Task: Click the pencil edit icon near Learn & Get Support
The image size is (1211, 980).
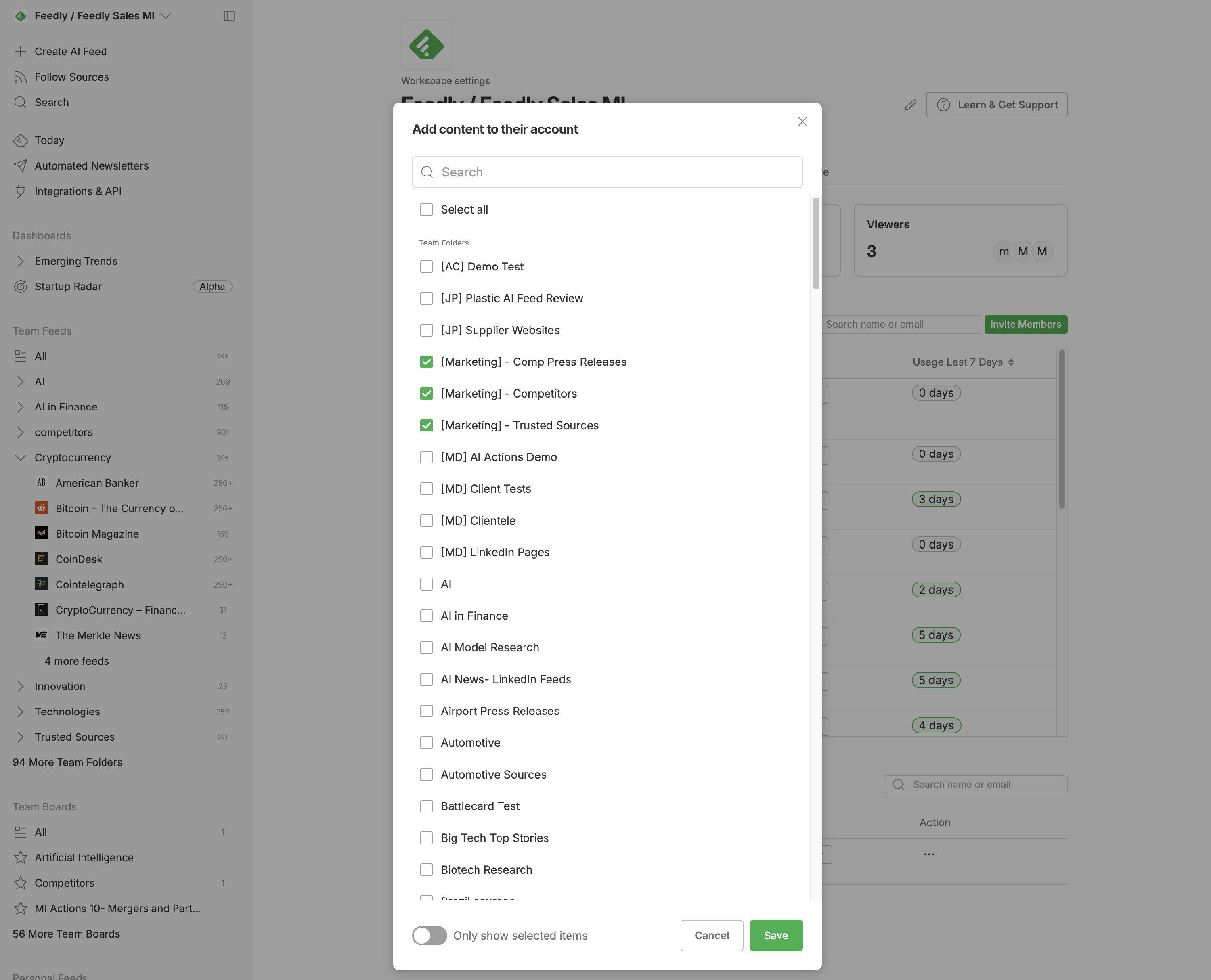Action: [x=910, y=105]
